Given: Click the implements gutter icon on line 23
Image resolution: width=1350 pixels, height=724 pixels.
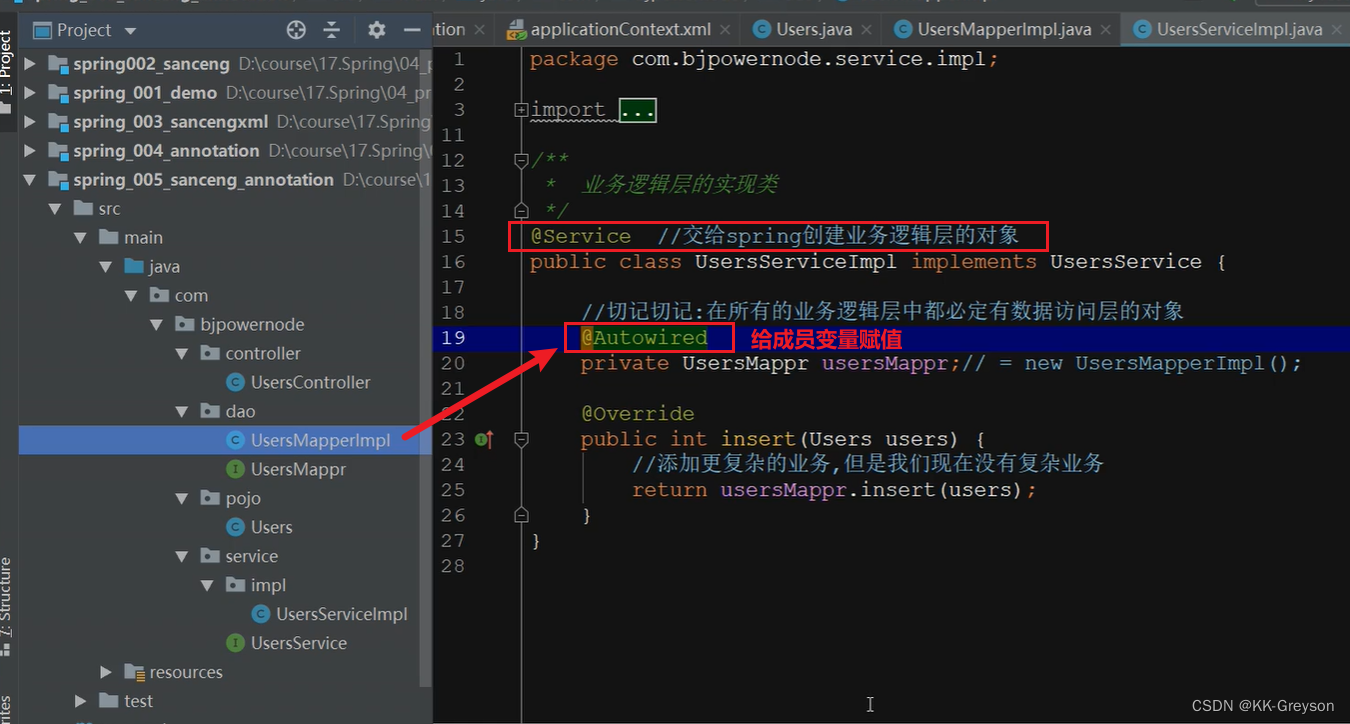Looking at the screenshot, I should (485, 439).
